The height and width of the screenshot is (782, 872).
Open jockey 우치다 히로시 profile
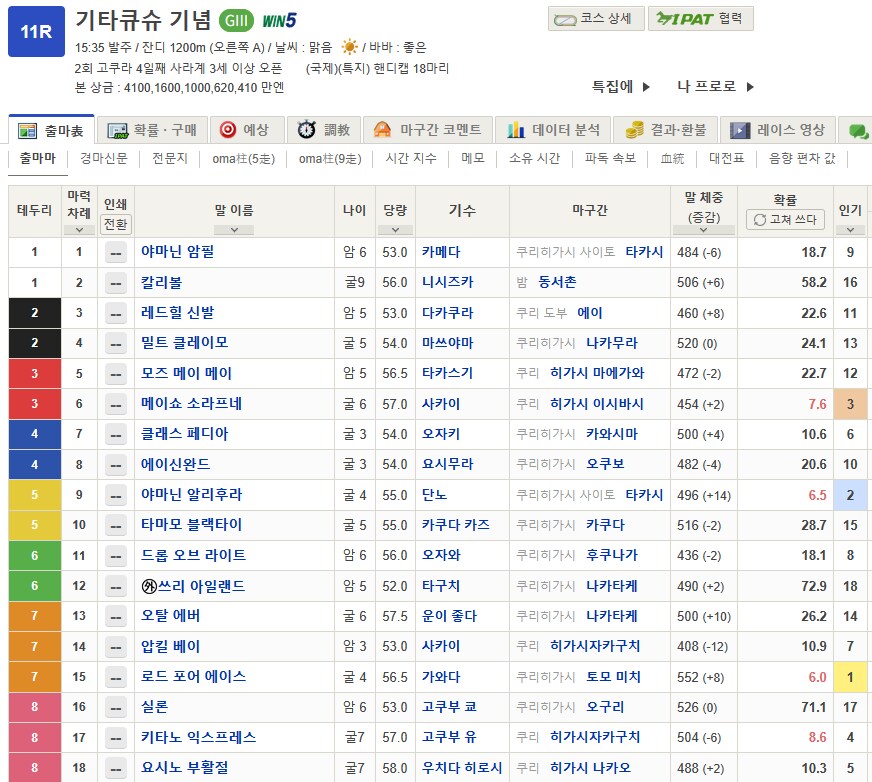coord(462,768)
